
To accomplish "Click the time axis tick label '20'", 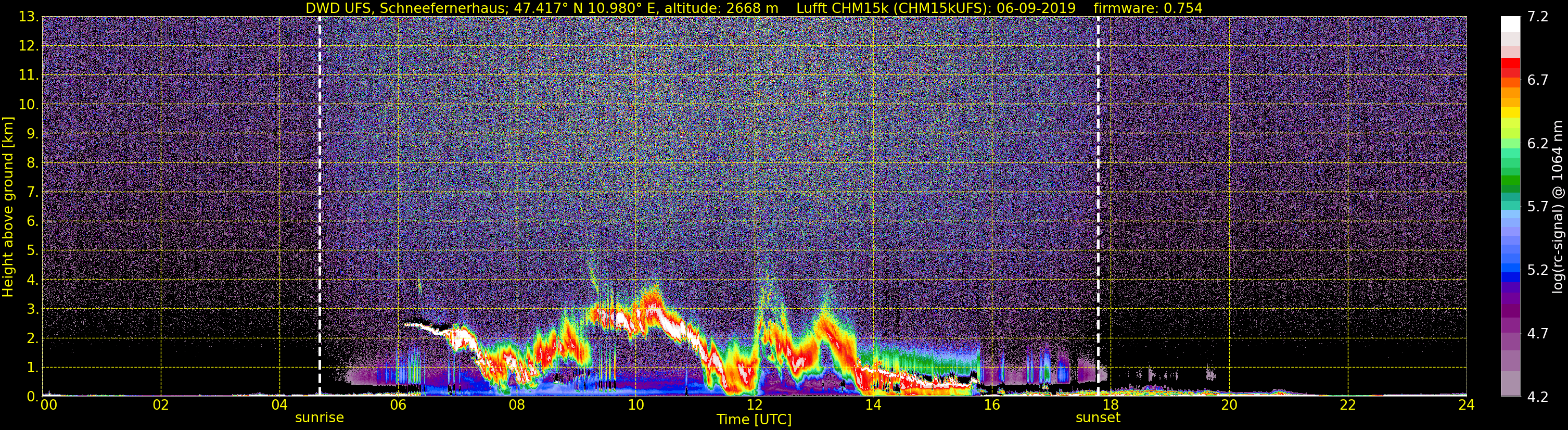I will pos(1229,405).
